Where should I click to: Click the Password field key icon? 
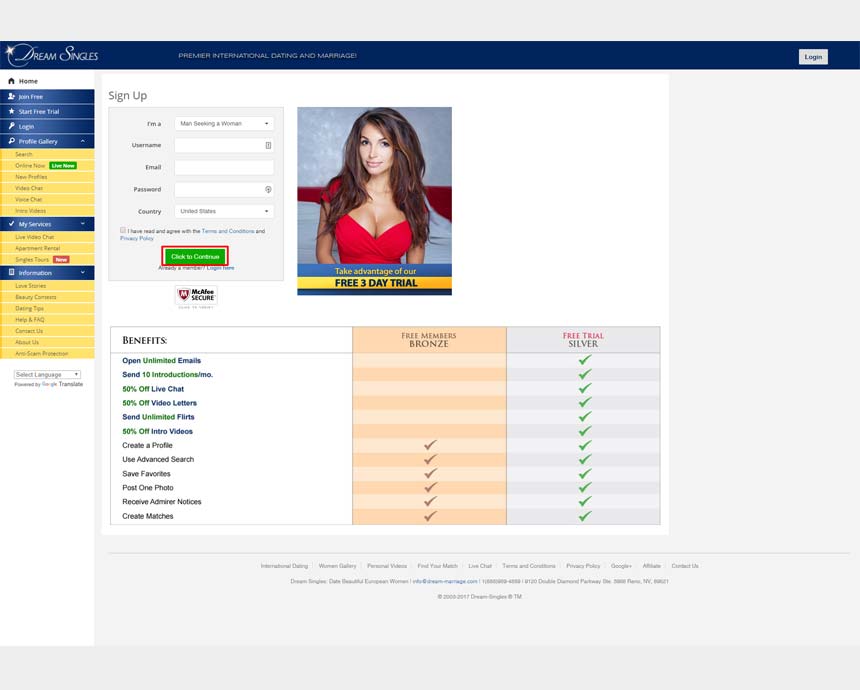pyautogui.click(x=268, y=189)
